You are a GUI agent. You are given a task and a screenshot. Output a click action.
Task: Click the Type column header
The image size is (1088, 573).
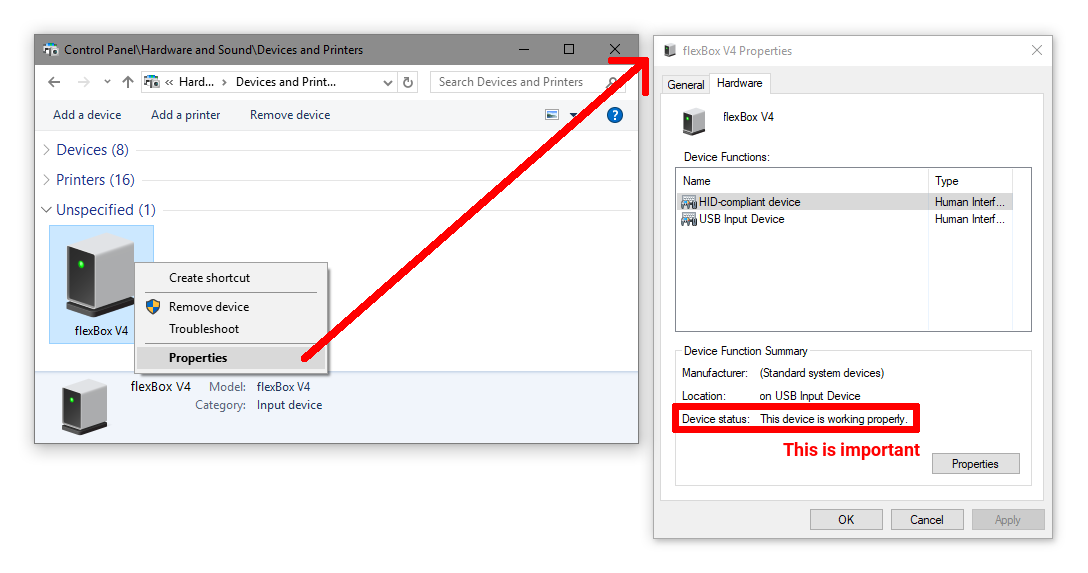pos(970,181)
